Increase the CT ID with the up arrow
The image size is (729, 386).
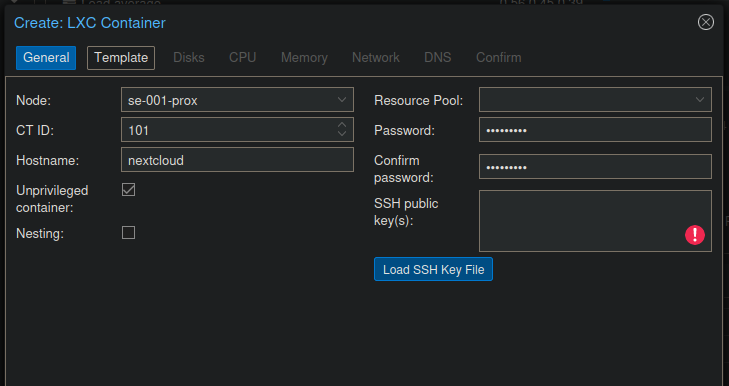click(342, 125)
